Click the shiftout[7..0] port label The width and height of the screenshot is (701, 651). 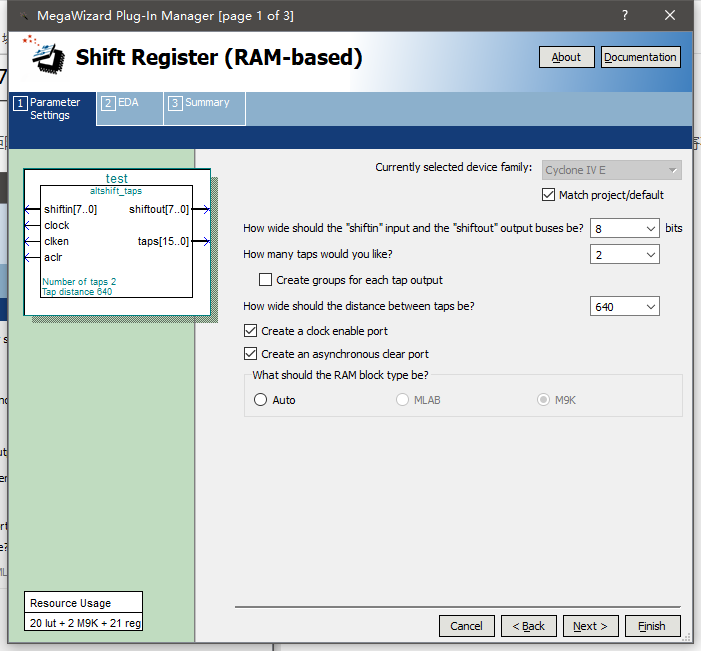(x=159, y=209)
